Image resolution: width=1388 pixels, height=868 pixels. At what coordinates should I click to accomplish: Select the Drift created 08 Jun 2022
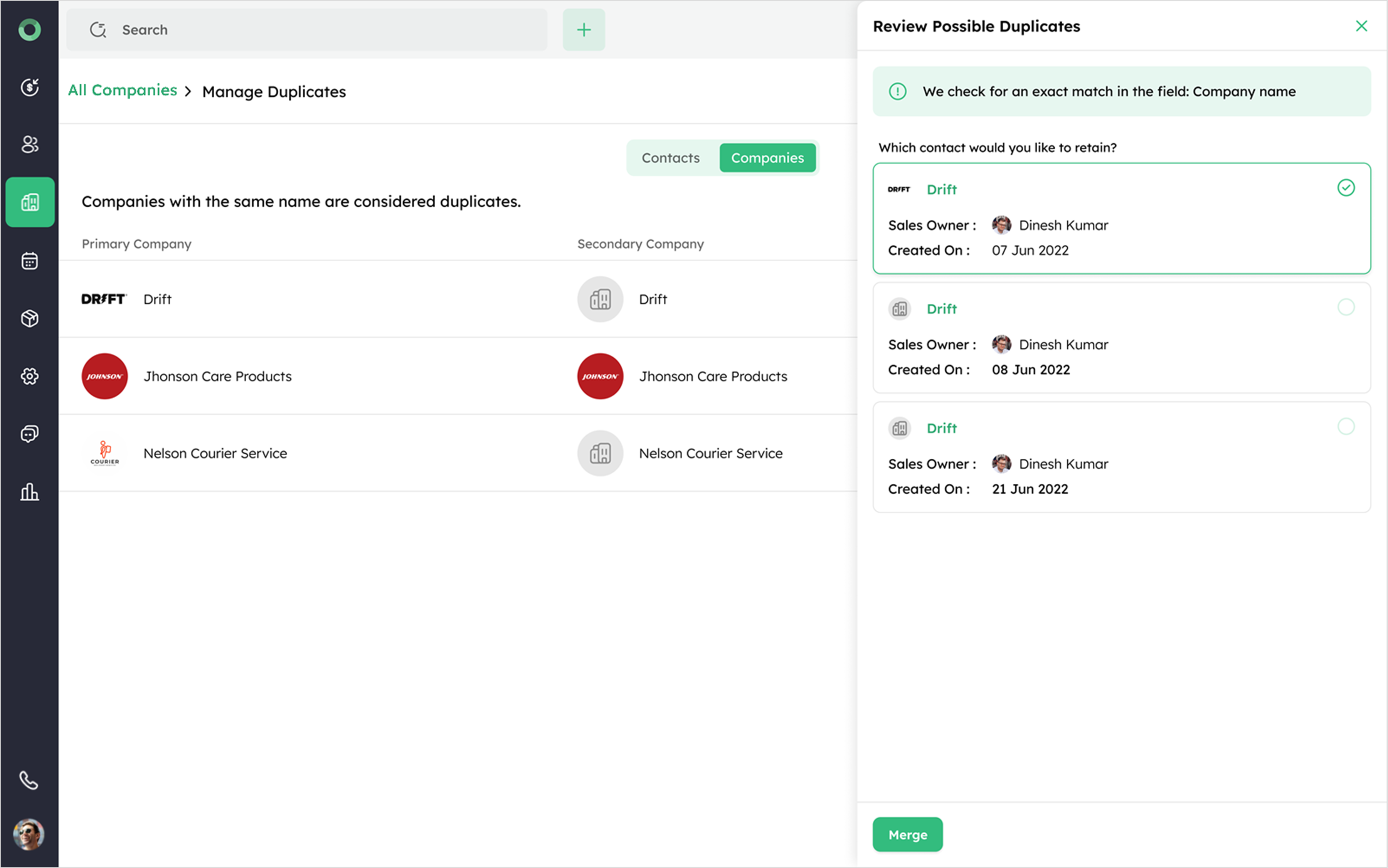[x=1346, y=307]
